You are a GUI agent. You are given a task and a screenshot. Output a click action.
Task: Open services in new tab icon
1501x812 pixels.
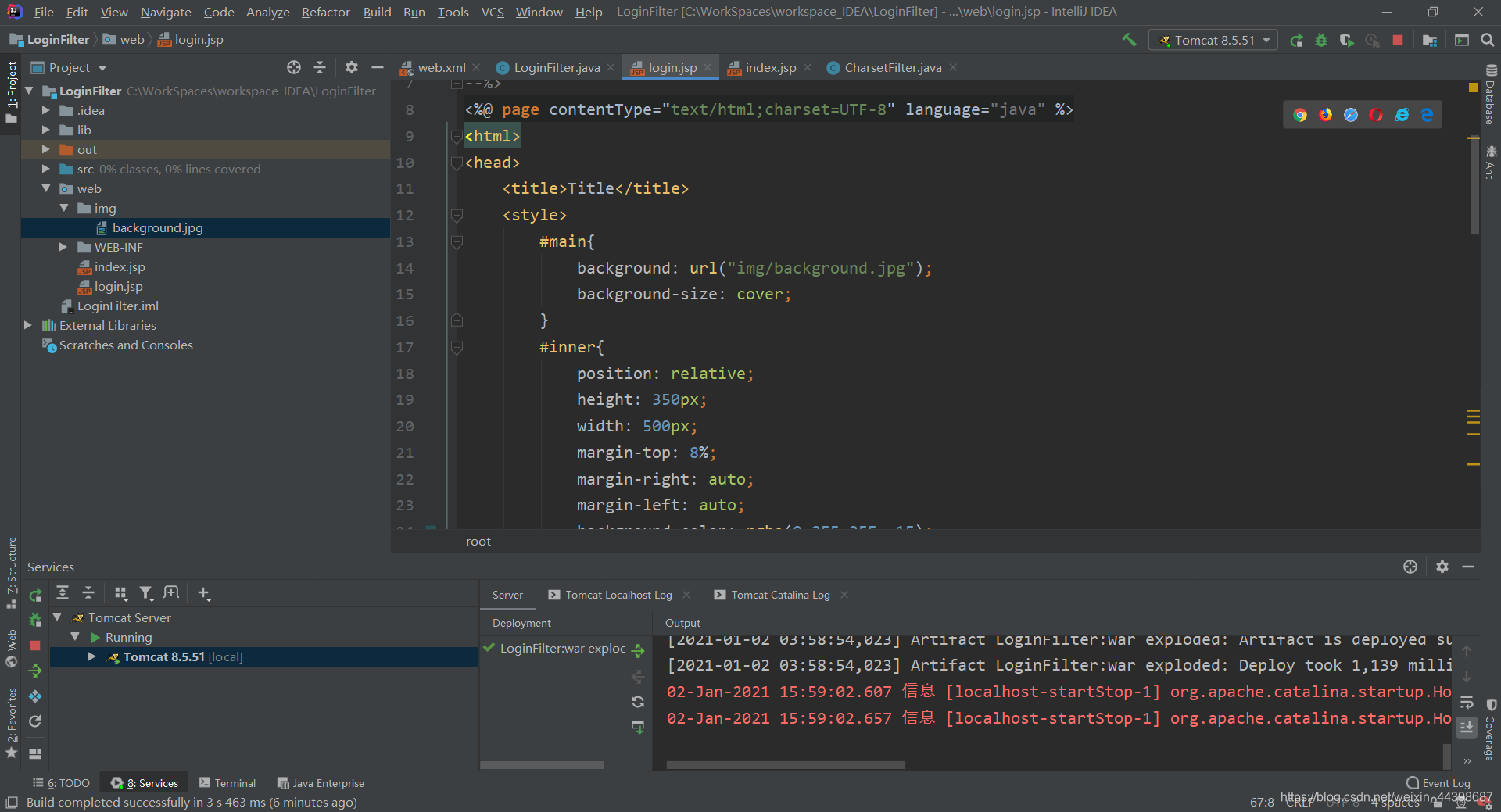tap(171, 593)
